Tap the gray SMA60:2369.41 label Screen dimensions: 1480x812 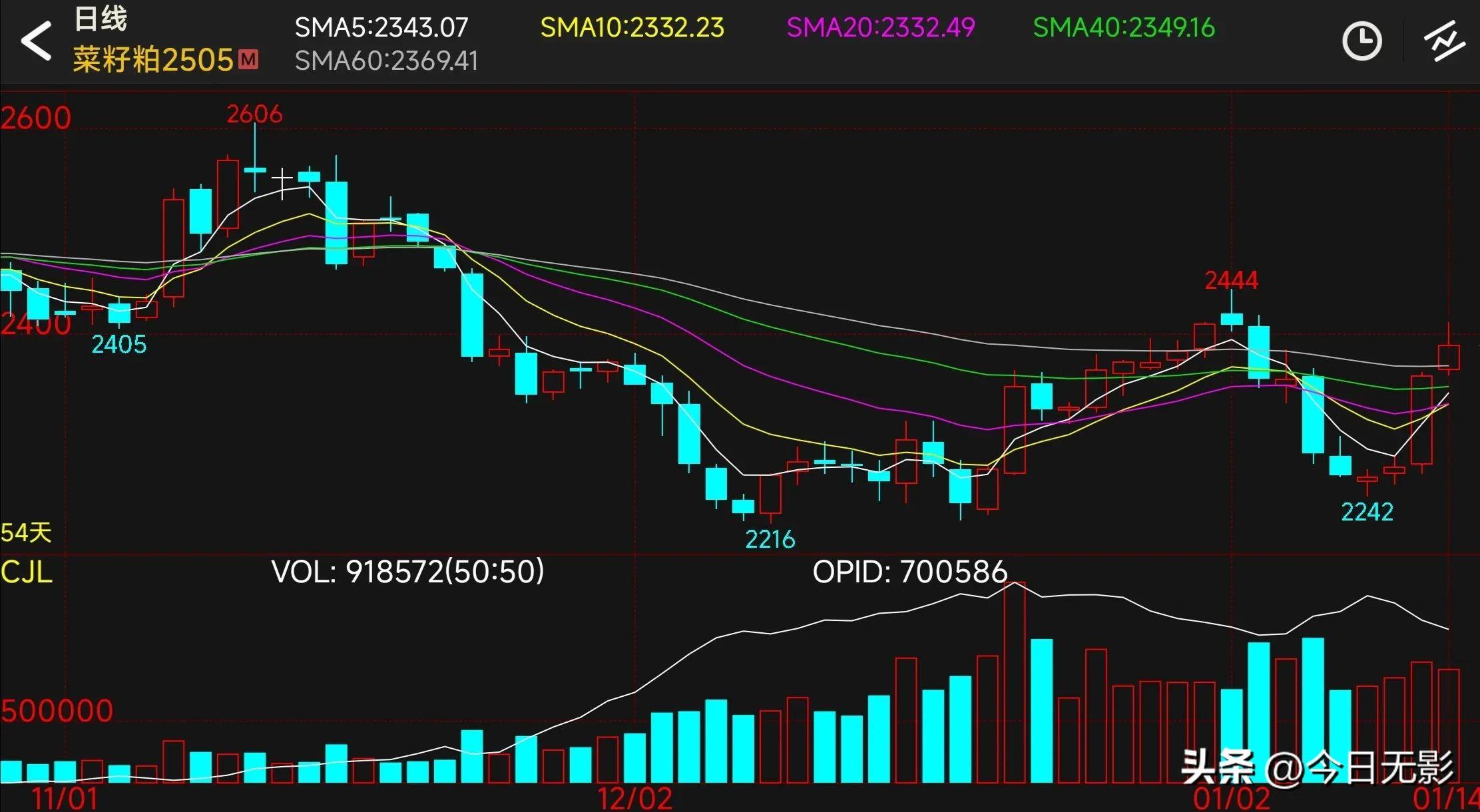coord(386,61)
